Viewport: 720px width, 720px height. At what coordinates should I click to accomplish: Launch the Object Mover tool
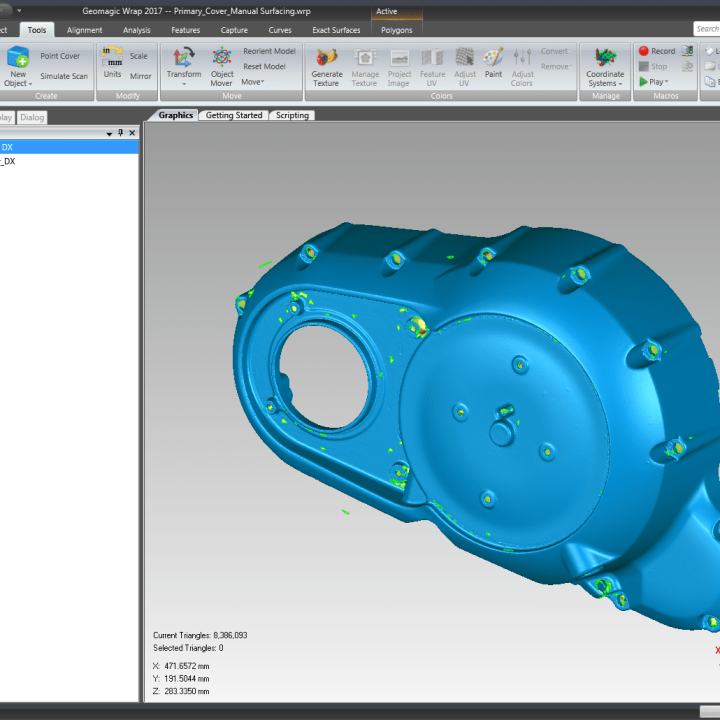(x=222, y=67)
